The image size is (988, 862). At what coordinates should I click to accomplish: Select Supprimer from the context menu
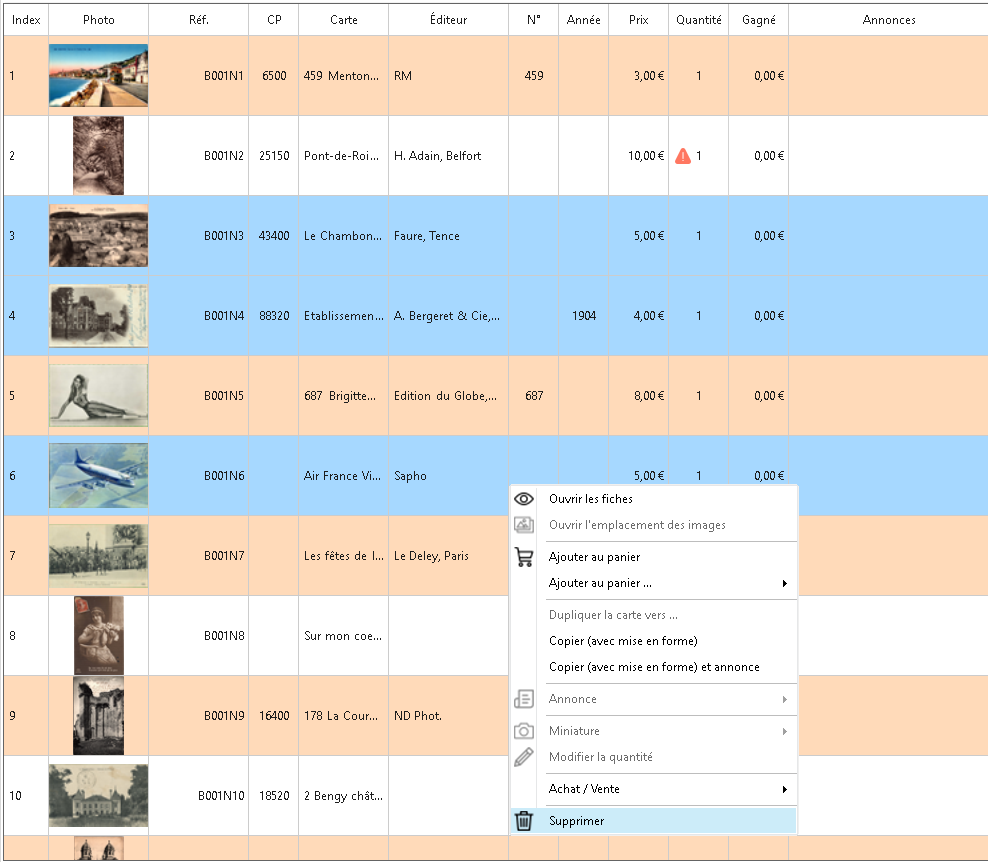click(x=577, y=821)
